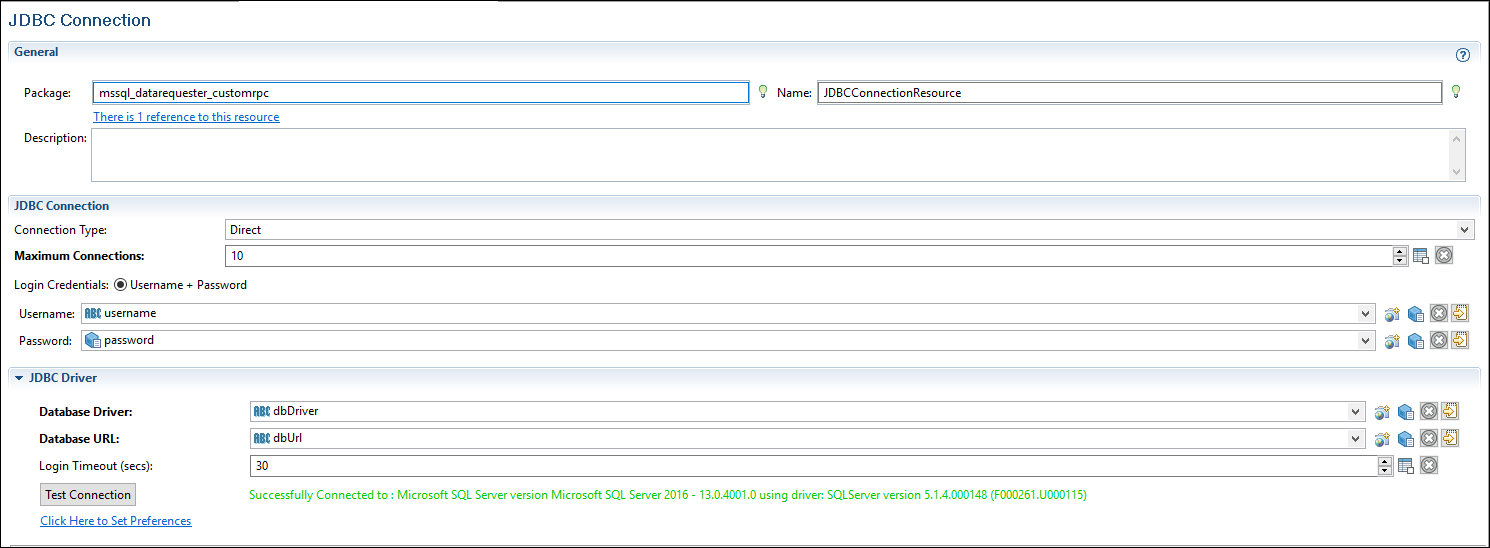Image resolution: width=1490 pixels, height=548 pixels.
Task: Increase Maximum Connections with up arrow
Action: pyautogui.click(x=1400, y=251)
